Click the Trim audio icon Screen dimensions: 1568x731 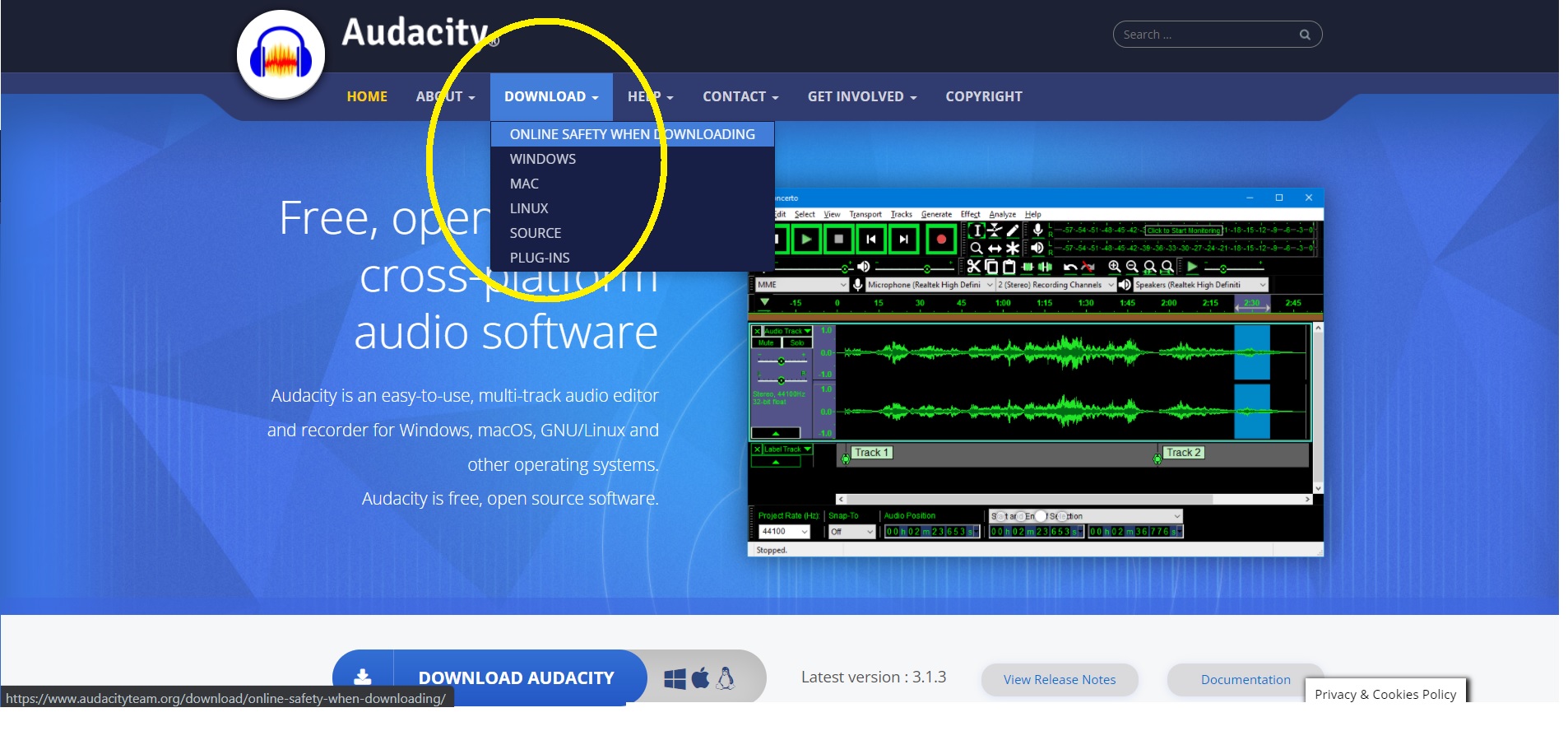[x=1027, y=267]
